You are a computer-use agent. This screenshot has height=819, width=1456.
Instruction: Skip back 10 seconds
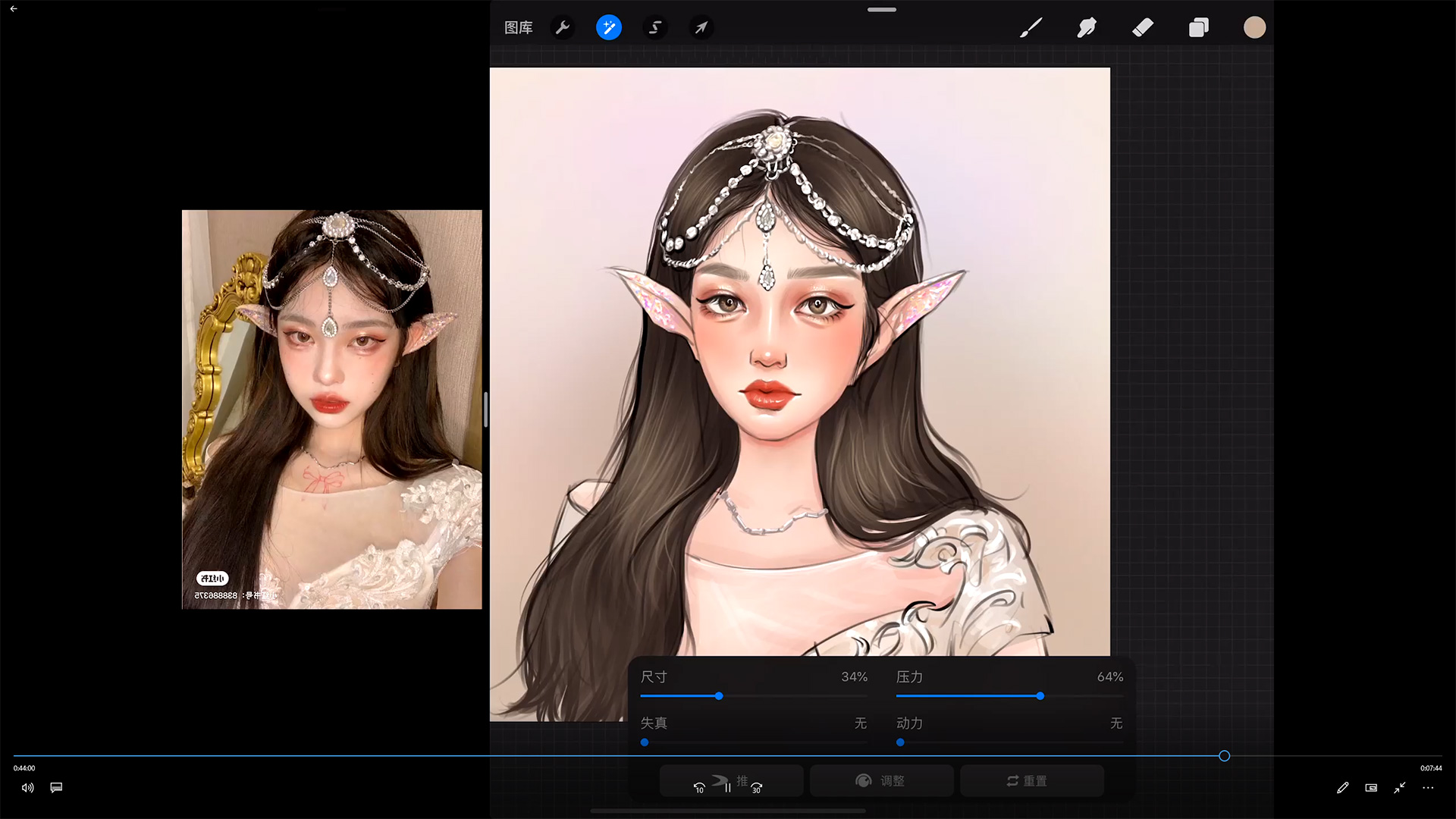(699, 788)
